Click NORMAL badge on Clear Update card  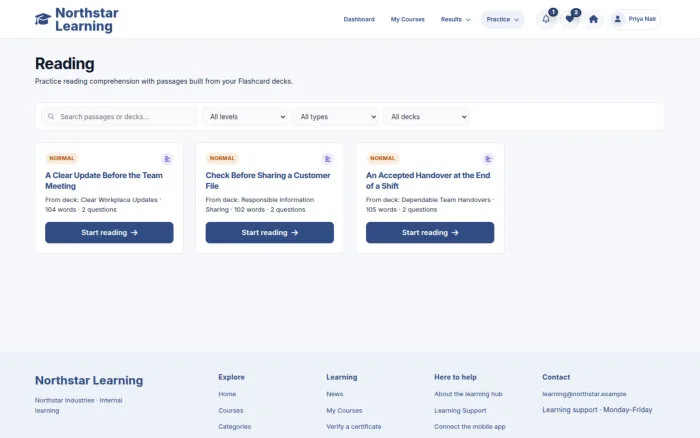tap(62, 158)
